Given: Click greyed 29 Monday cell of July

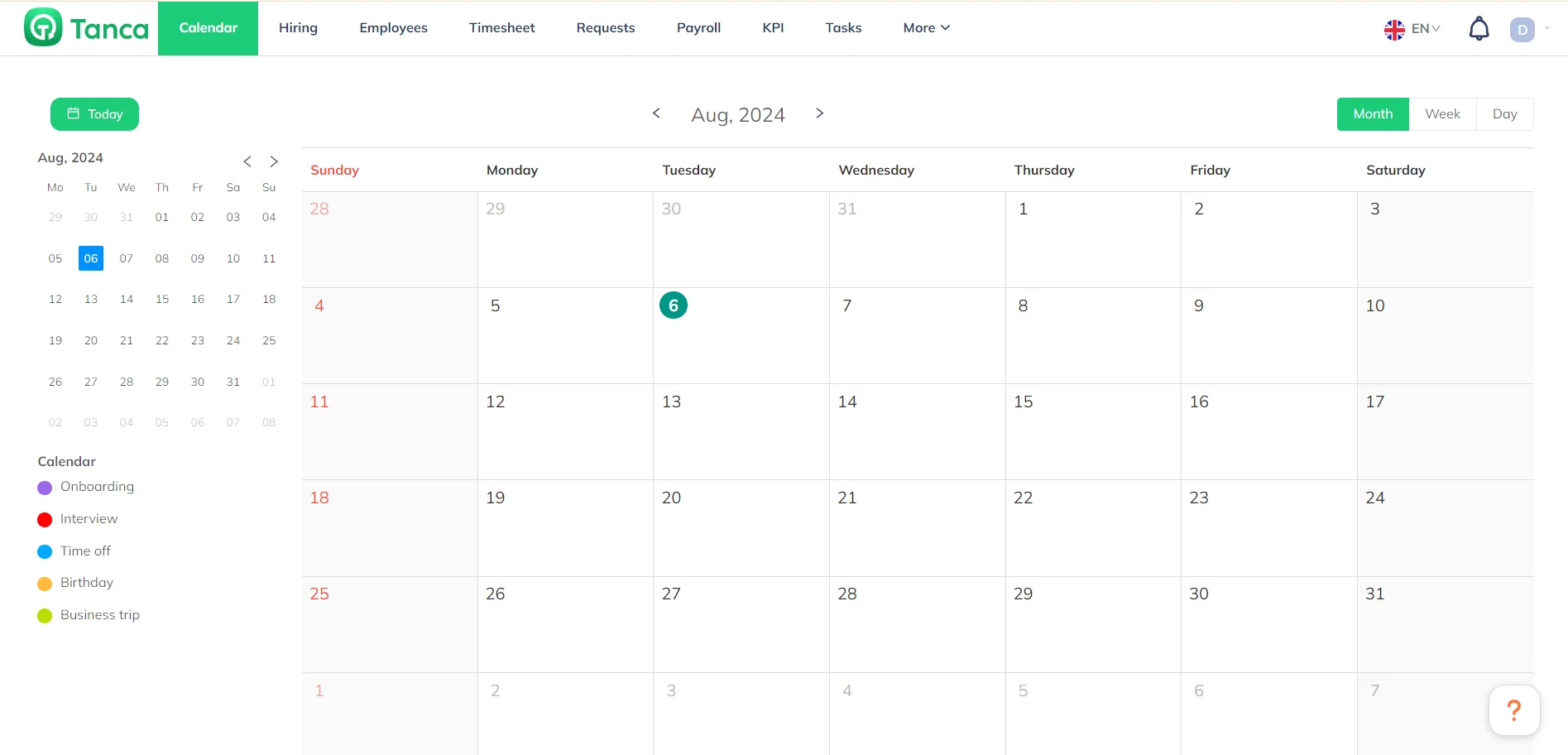Looking at the screenshot, I should pyautogui.click(x=565, y=239).
